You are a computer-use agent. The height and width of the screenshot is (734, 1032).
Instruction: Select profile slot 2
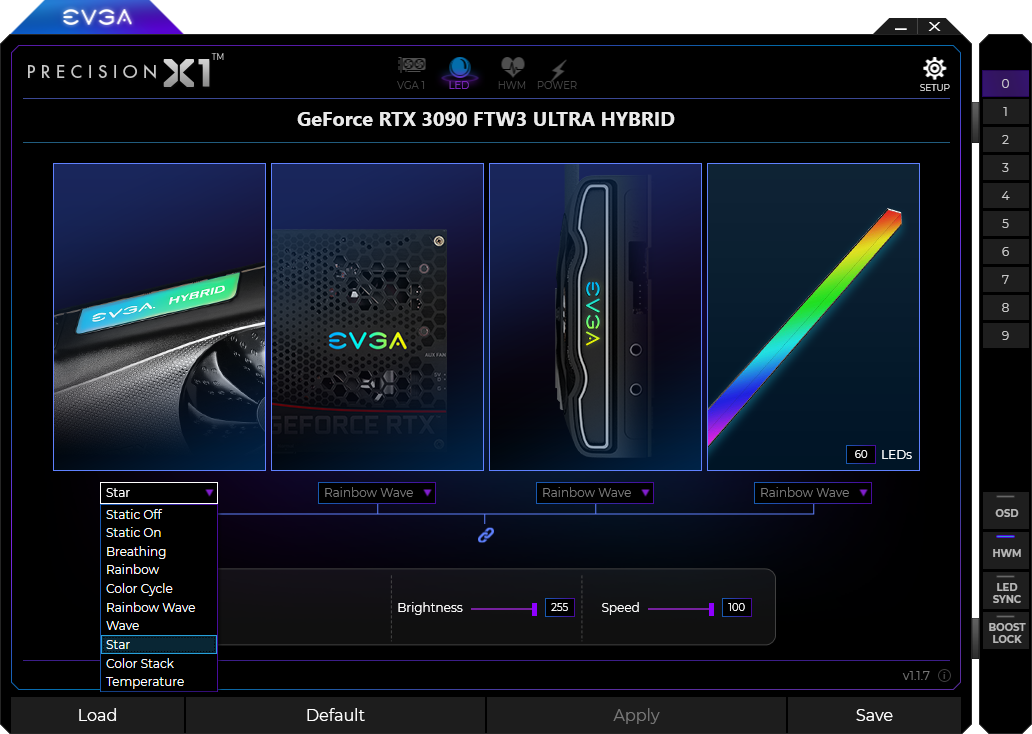(x=1005, y=140)
